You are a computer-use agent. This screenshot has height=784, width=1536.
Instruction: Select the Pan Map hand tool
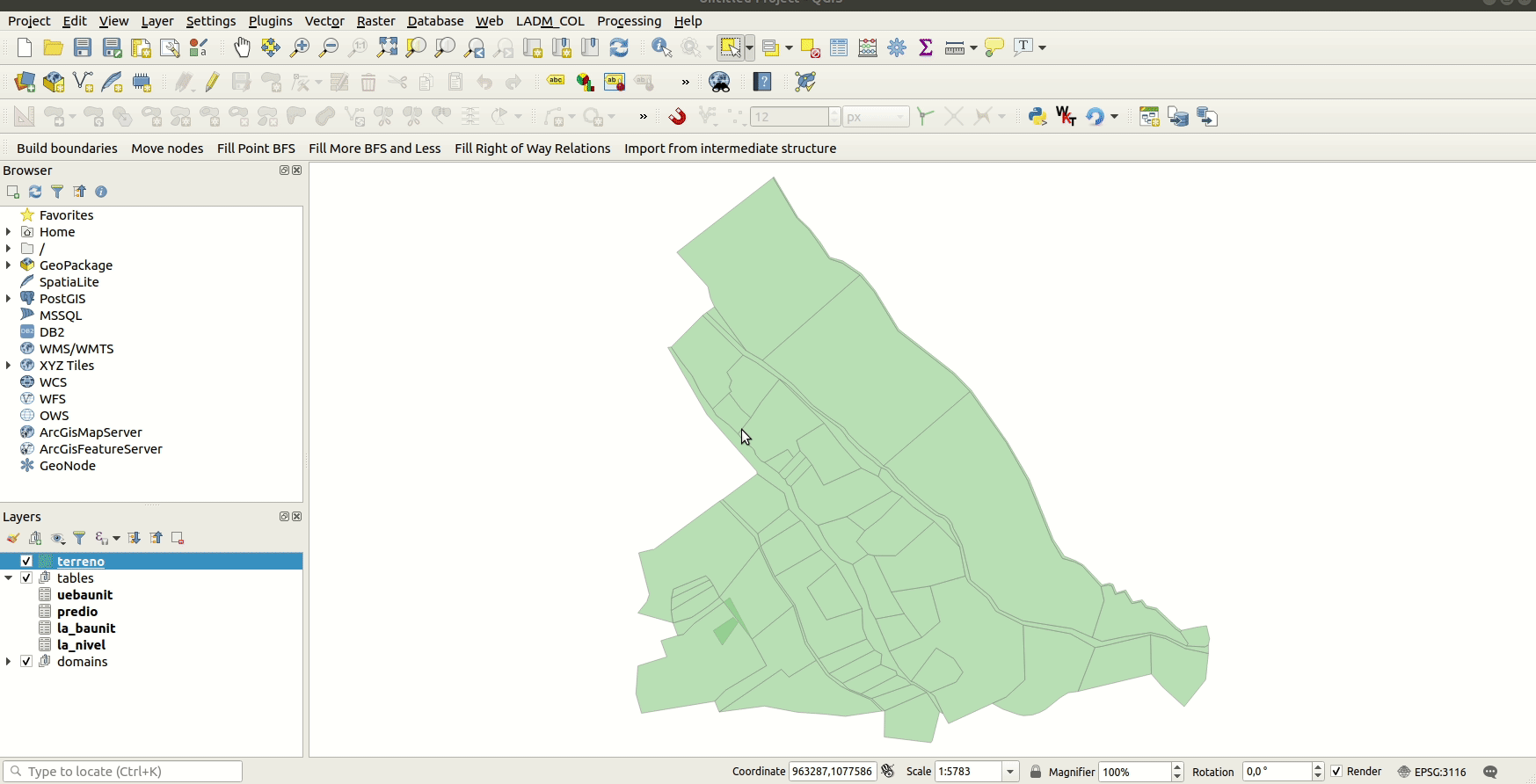tap(242, 47)
